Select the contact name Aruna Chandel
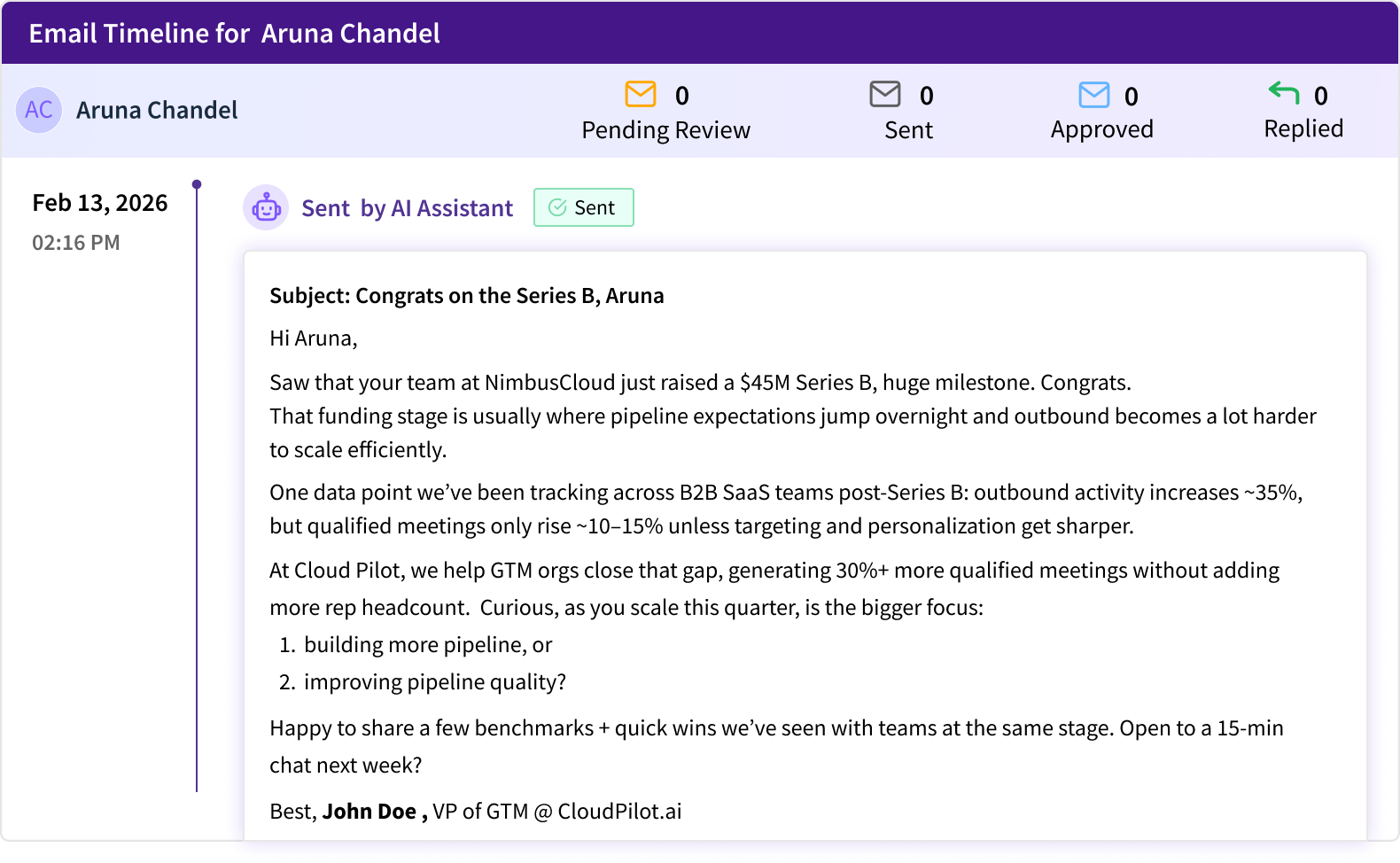This screenshot has height=863, width=1400. (157, 110)
